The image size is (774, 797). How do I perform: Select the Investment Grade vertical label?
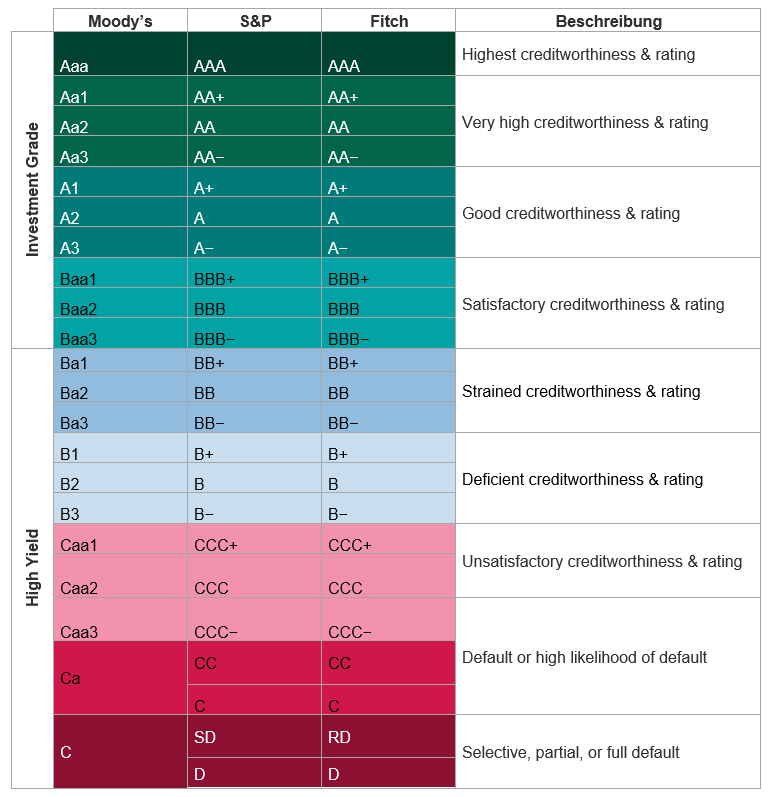coord(32,190)
